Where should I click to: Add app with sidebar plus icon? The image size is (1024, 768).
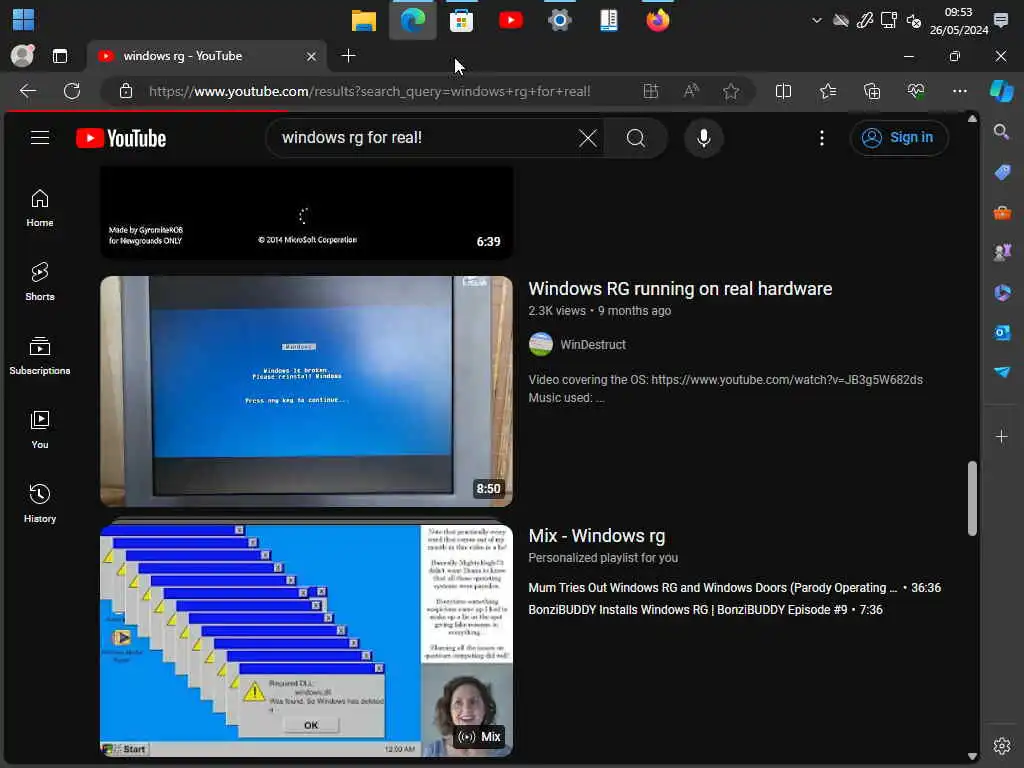[1002, 436]
